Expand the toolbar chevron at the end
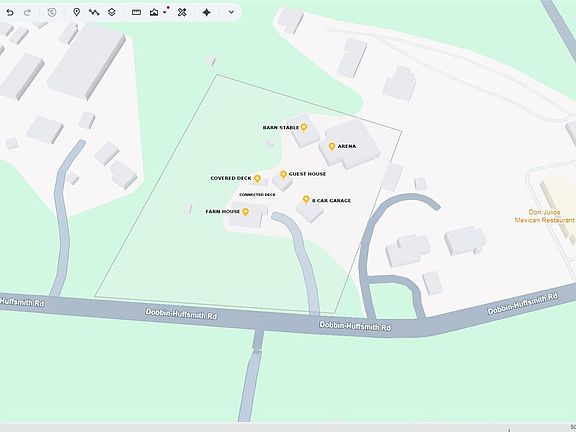The image size is (576, 432). (x=231, y=12)
